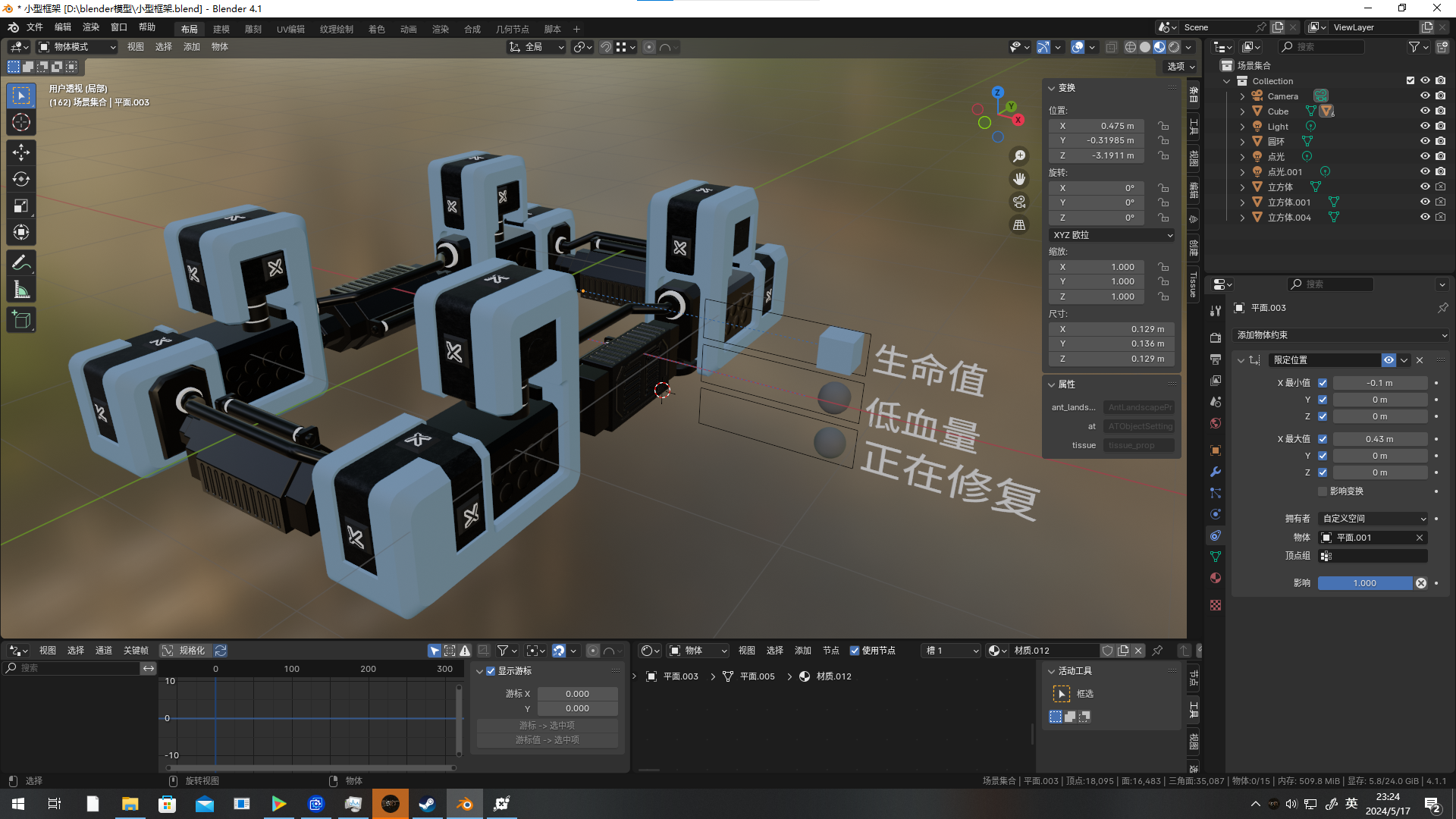Uncheck the X minimum limit checkbox
The image size is (1456, 819).
click(x=1323, y=383)
